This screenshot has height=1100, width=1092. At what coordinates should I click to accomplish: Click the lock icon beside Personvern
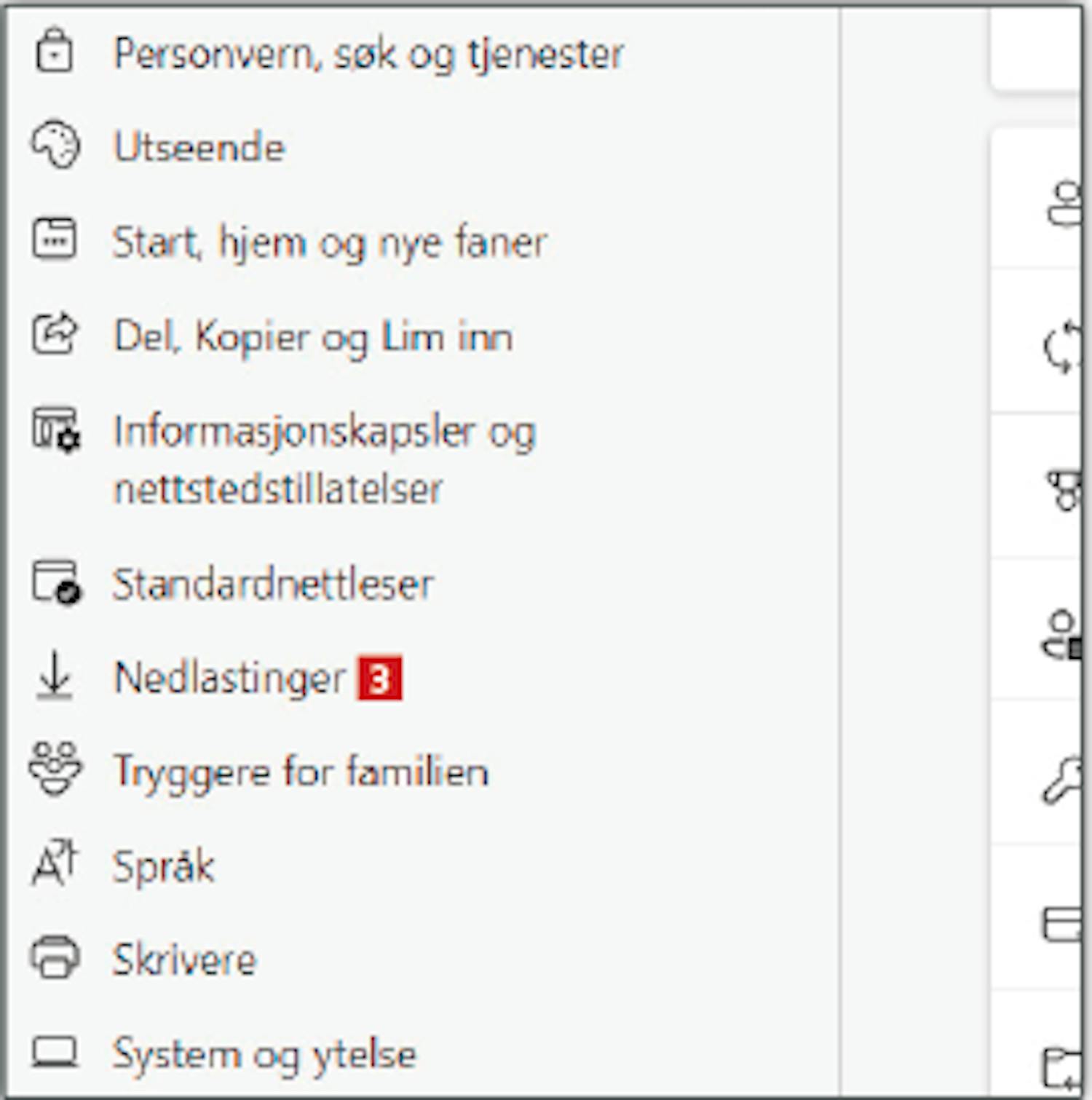[x=55, y=51]
